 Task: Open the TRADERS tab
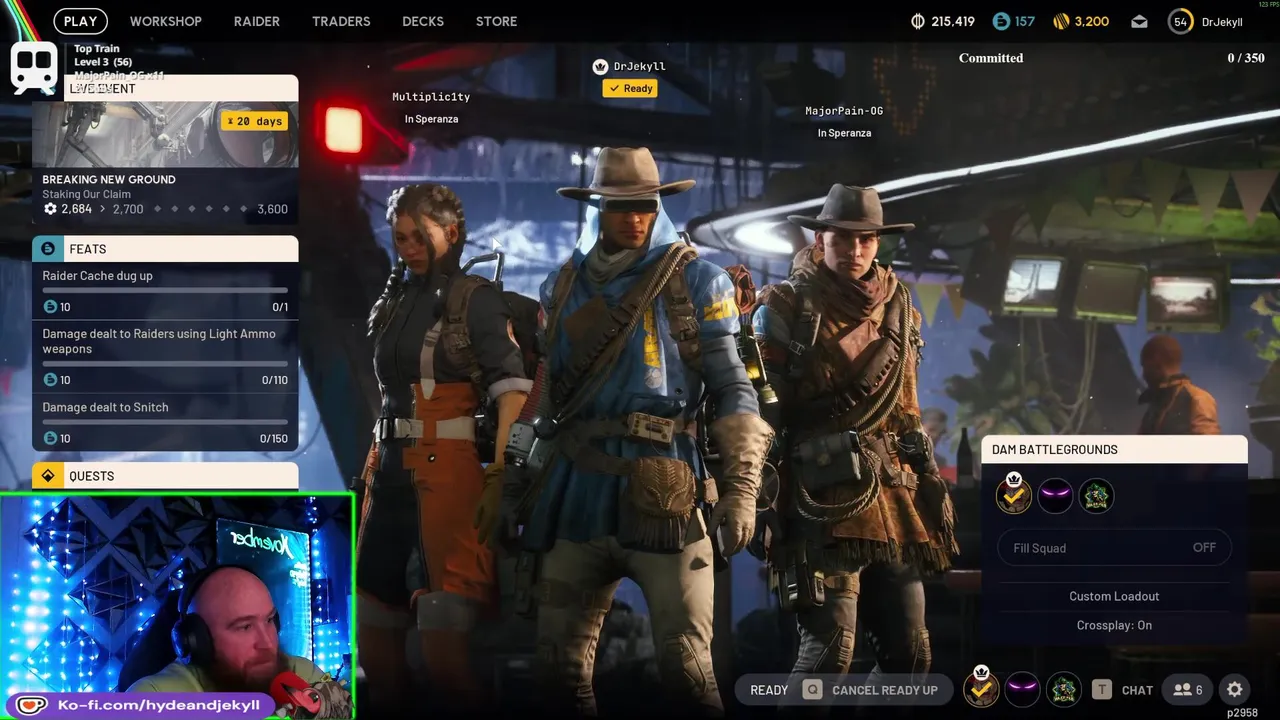(x=341, y=21)
